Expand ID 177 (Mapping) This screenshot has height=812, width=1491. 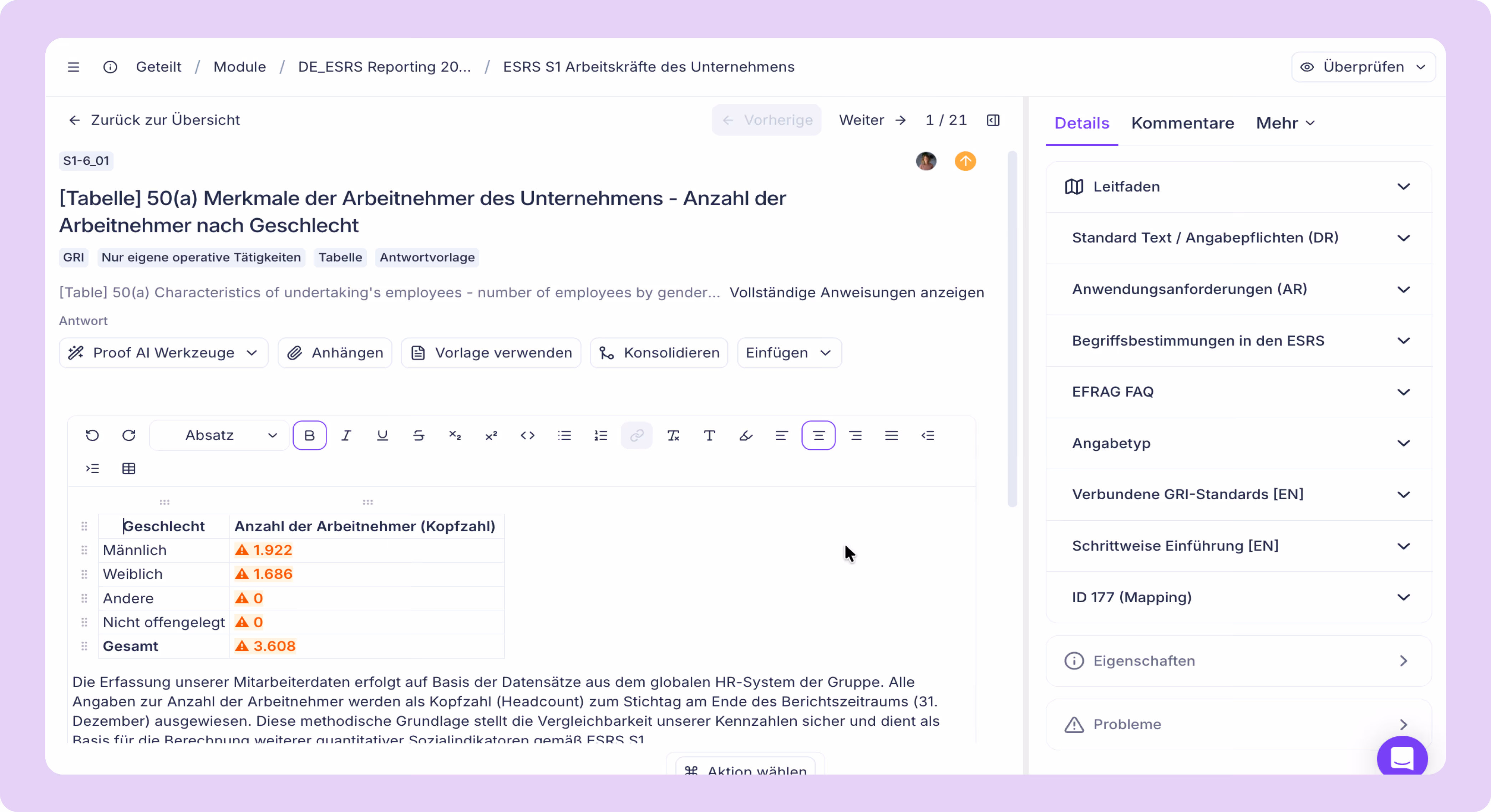tap(1238, 597)
